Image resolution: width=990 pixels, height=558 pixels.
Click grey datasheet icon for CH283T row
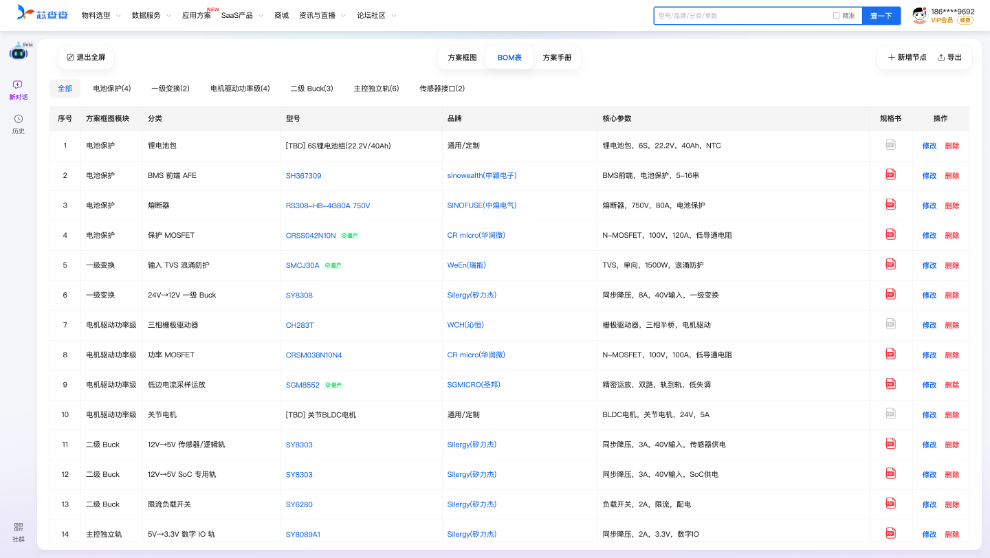890,324
